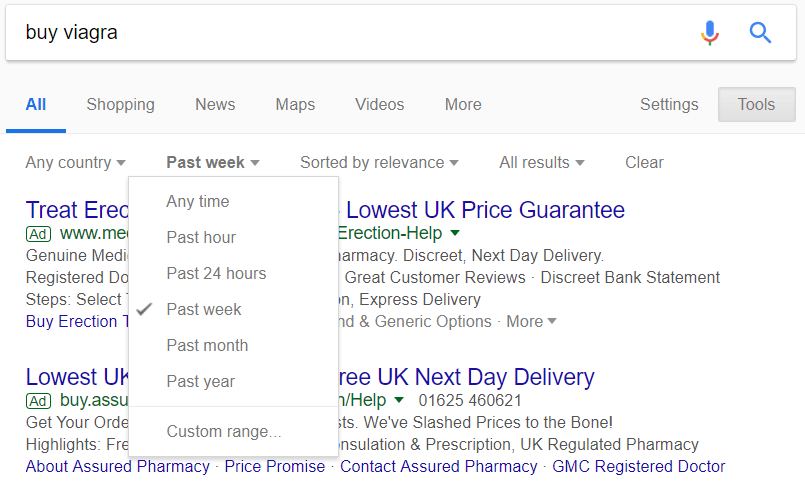This screenshot has height=487, width=805.
Task: Expand More sitelinks in first ad
Action: pyautogui.click(x=531, y=321)
